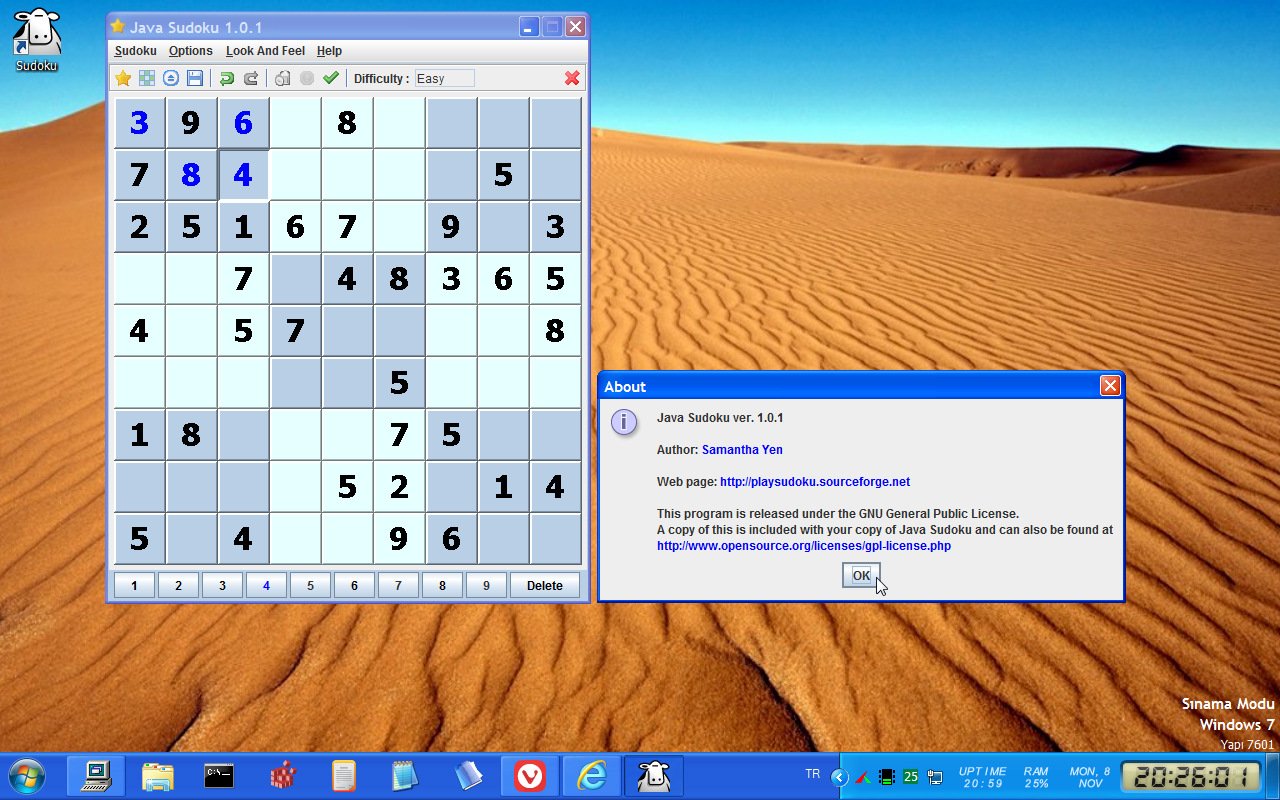Screen dimensions: 1280x800
Task: Select the grid cell with blue 8
Action: coord(191,175)
